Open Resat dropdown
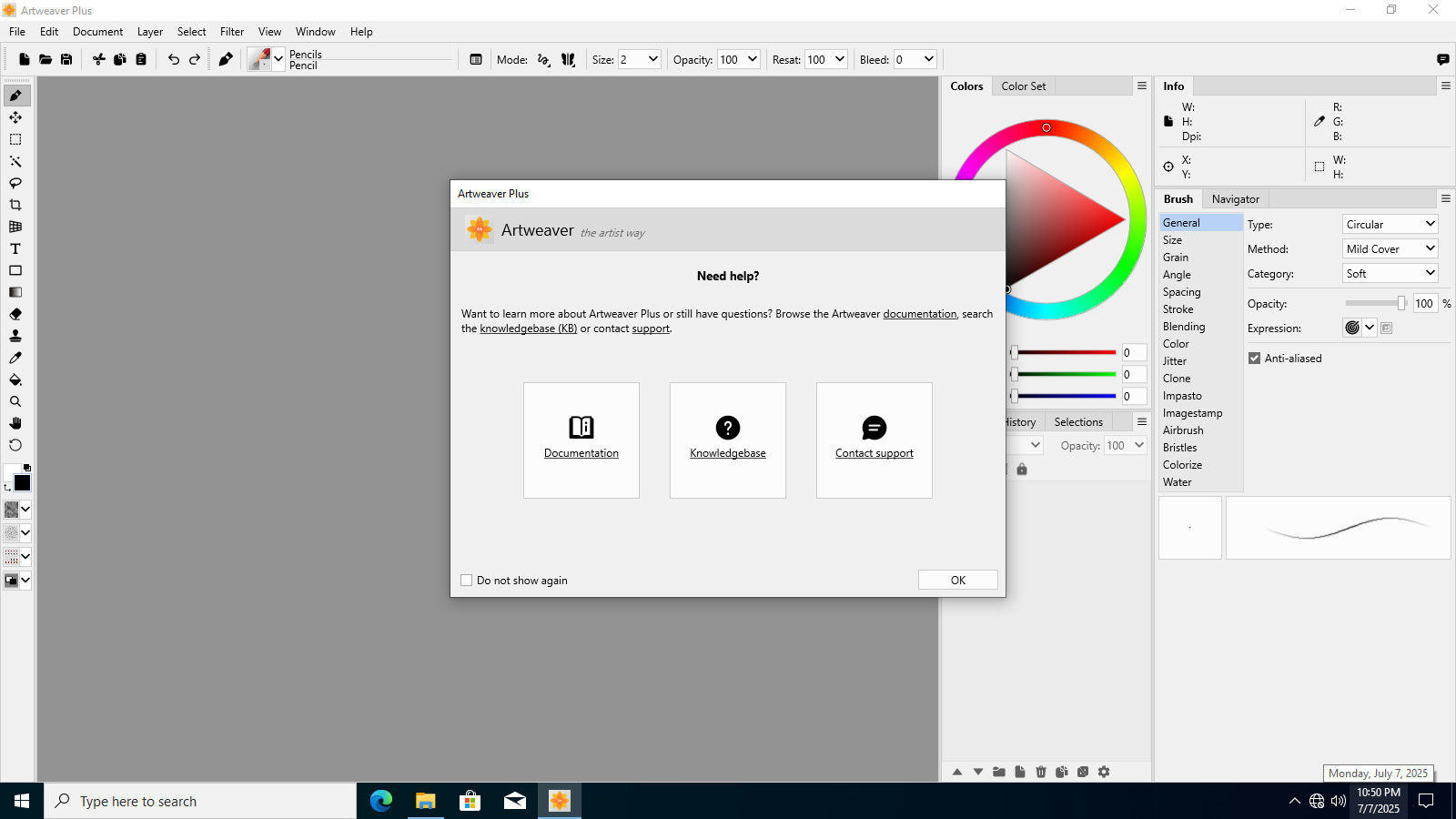Viewport: 1456px width, 819px height. 839,59
